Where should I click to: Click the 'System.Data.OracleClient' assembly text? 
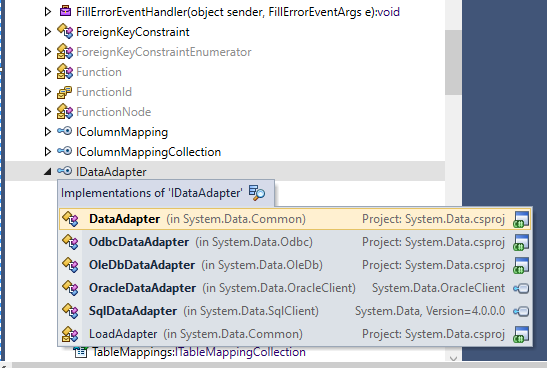point(438,288)
